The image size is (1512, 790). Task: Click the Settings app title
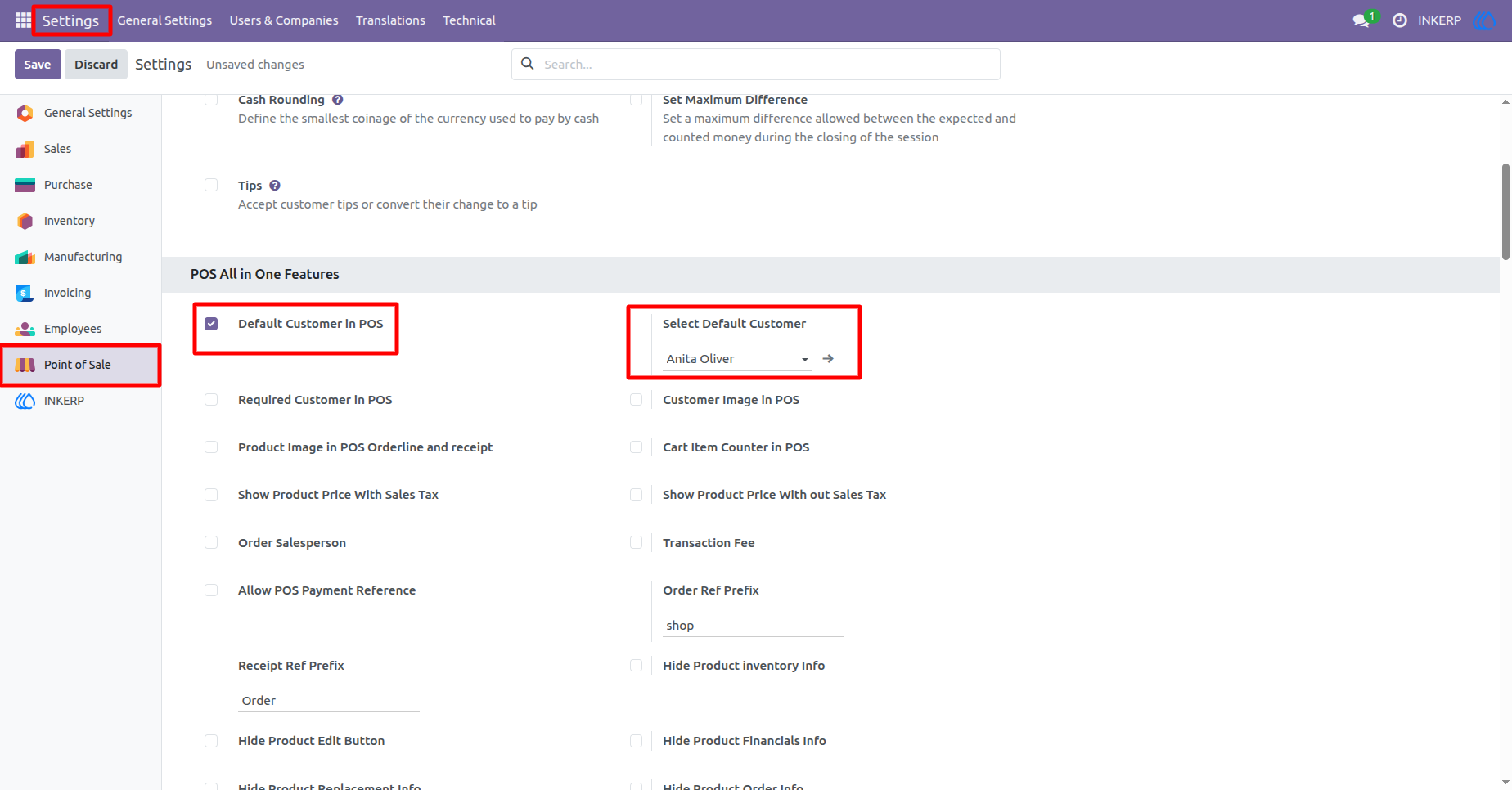click(70, 20)
